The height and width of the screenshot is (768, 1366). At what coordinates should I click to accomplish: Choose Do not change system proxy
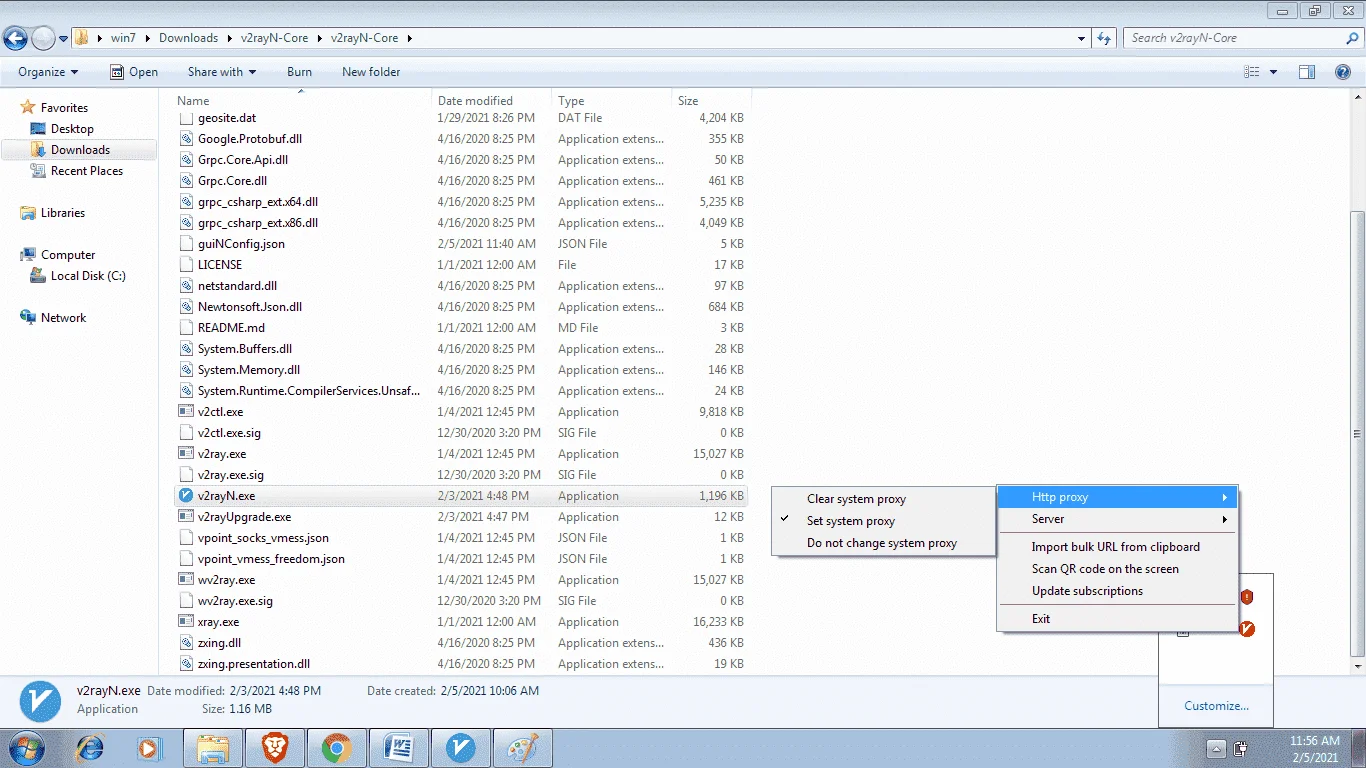click(x=884, y=543)
